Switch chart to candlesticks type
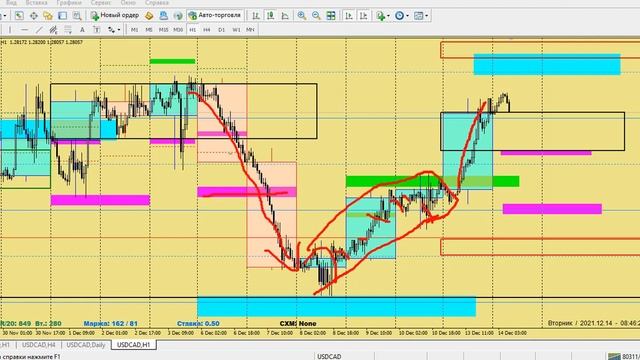The height and width of the screenshot is (360, 640). point(270,16)
